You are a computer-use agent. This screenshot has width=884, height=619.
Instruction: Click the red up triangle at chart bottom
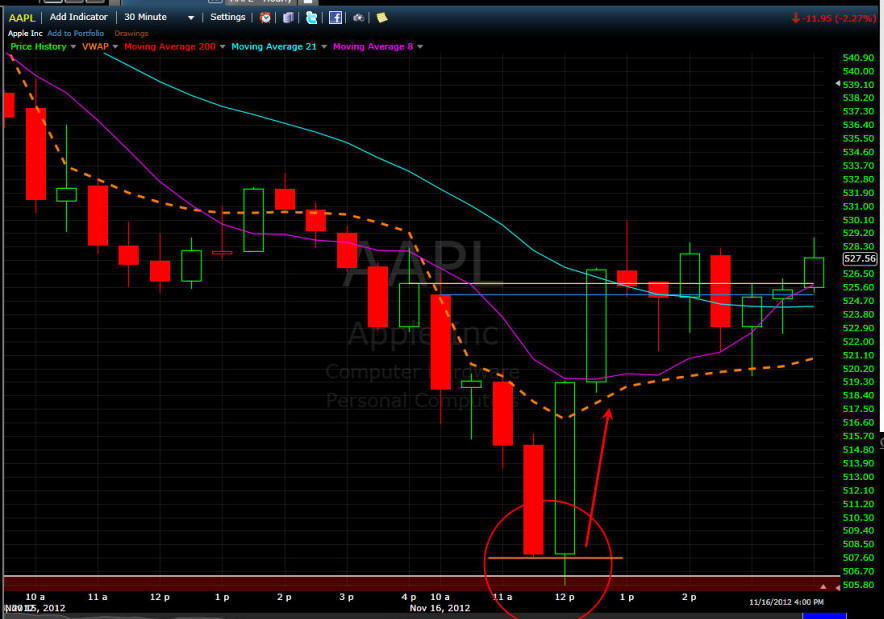[x=823, y=587]
